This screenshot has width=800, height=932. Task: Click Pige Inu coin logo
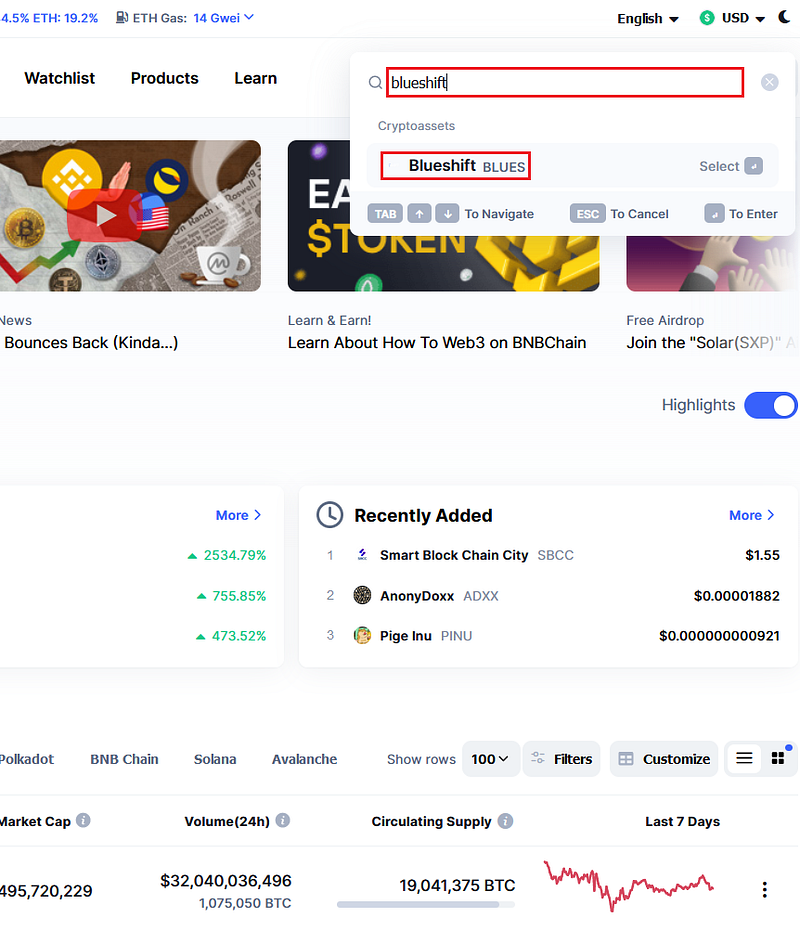pyautogui.click(x=362, y=635)
